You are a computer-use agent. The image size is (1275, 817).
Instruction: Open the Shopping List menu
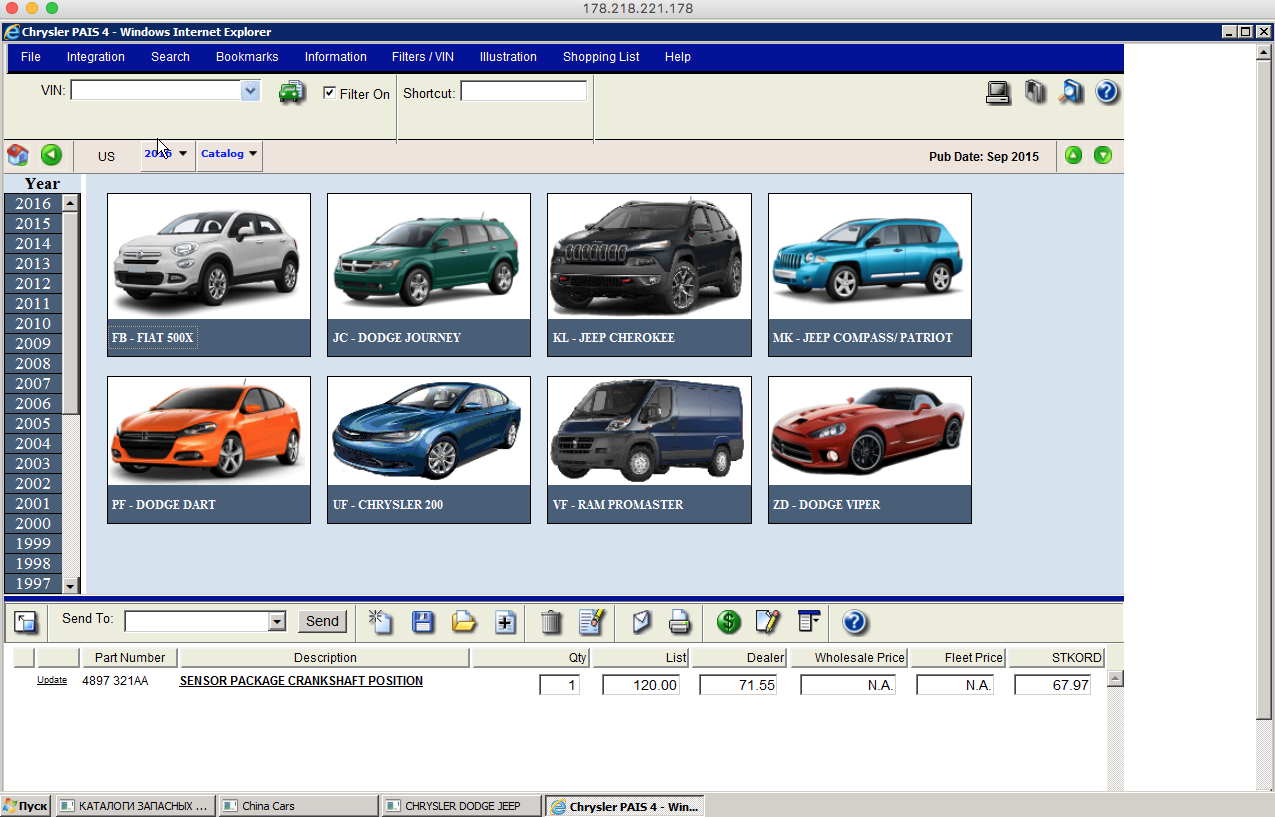601,57
